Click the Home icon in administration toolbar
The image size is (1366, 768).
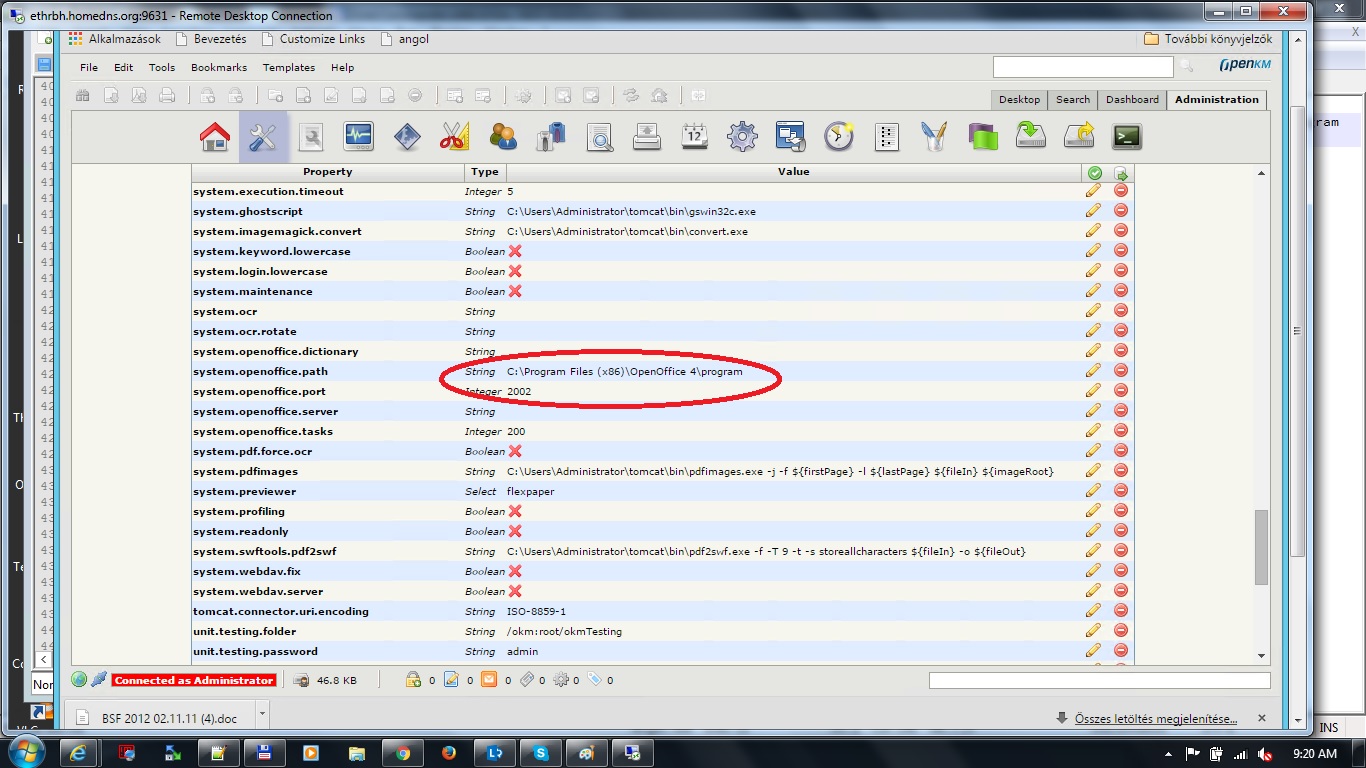(x=215, y=137)
